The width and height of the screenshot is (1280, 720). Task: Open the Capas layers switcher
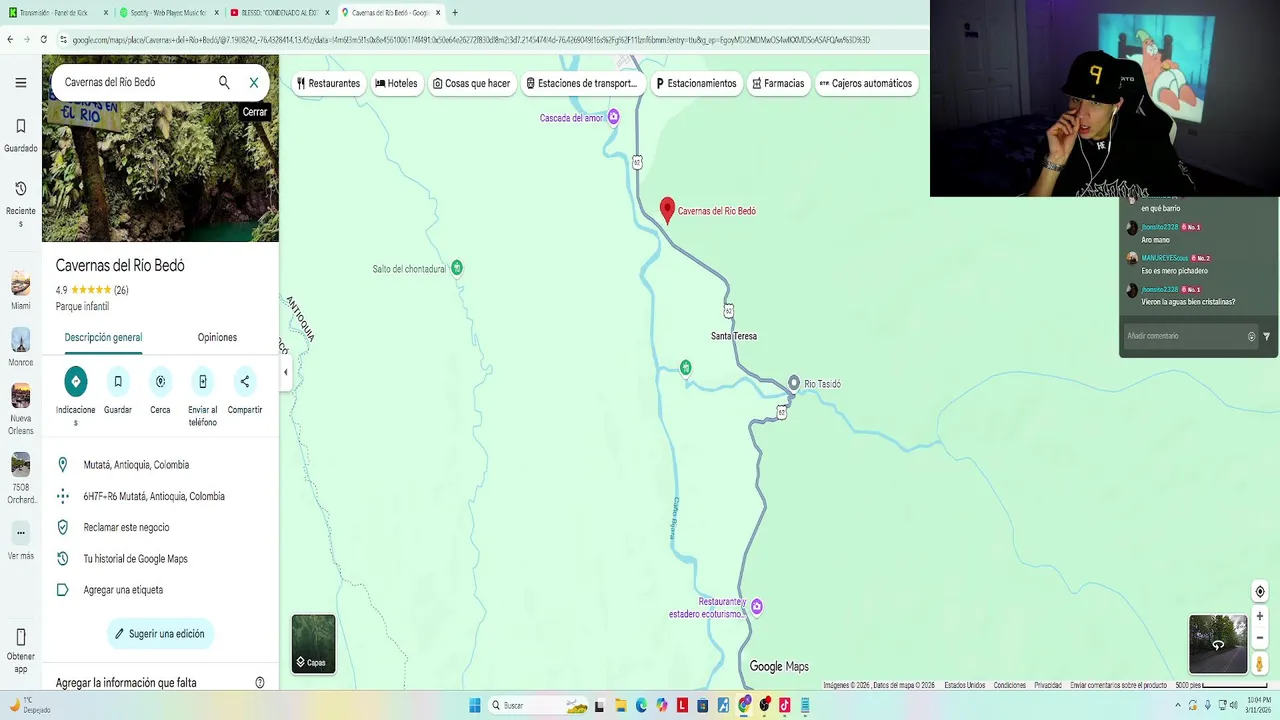pyautogui.click(x=314, y=644)
